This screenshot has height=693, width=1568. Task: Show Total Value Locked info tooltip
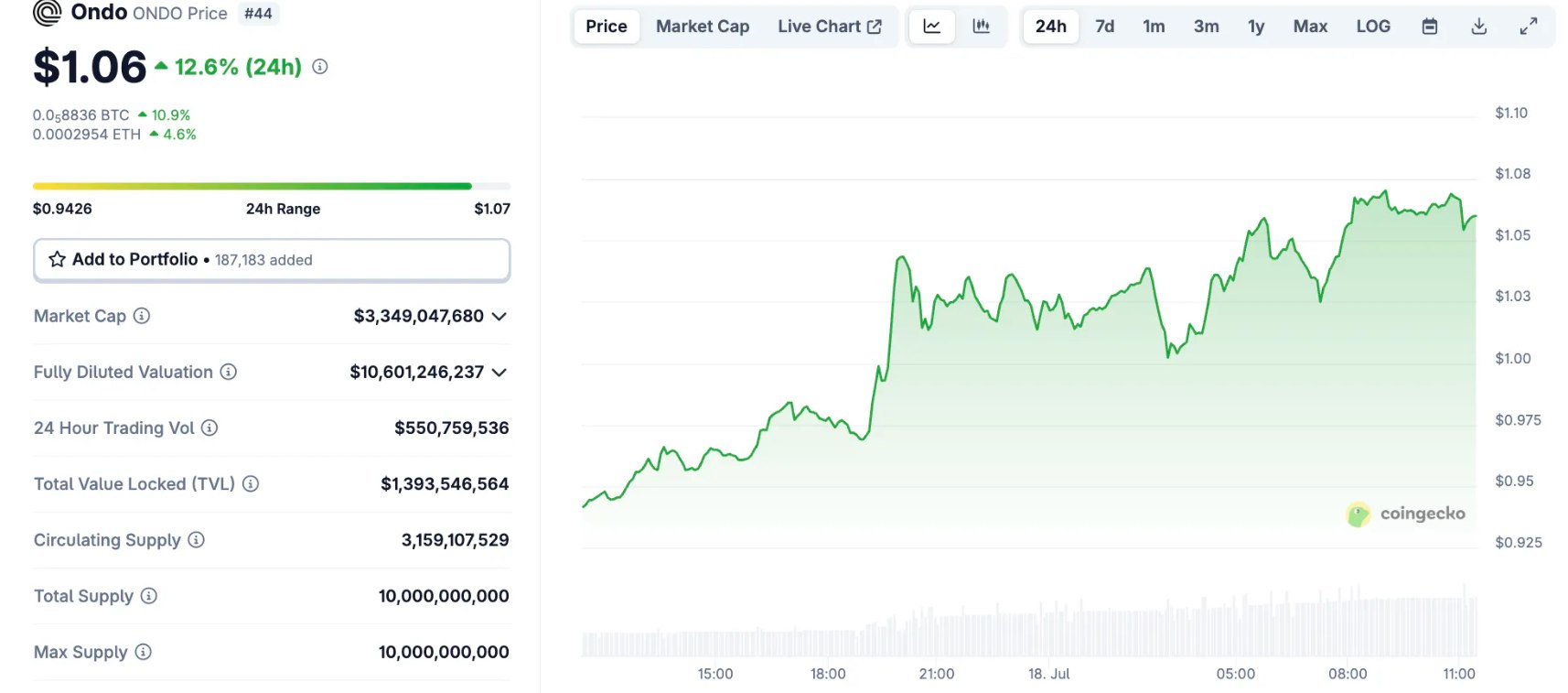(251, 483)
